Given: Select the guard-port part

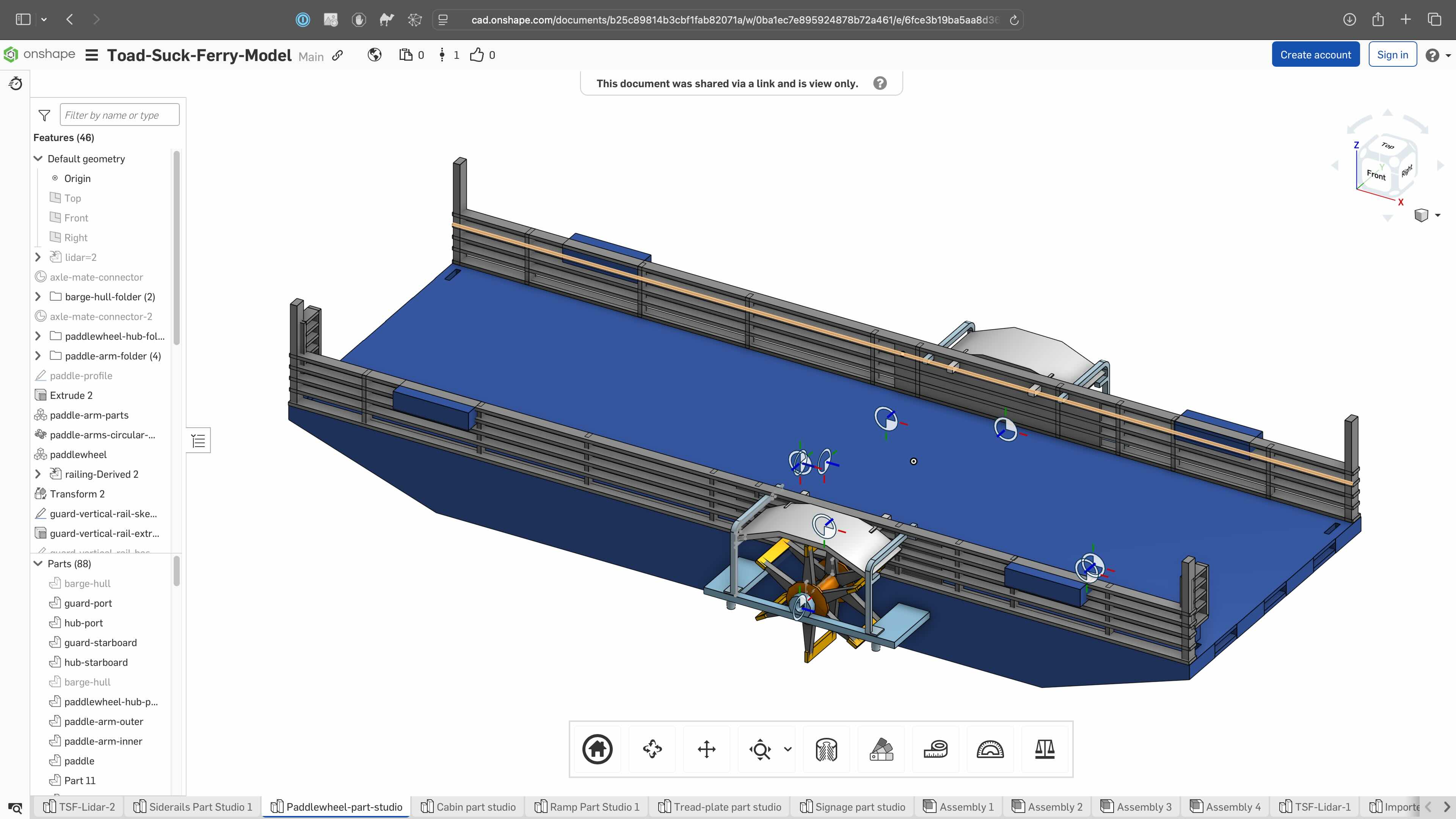Looking at the screenshot, I should tap(88, 603).
